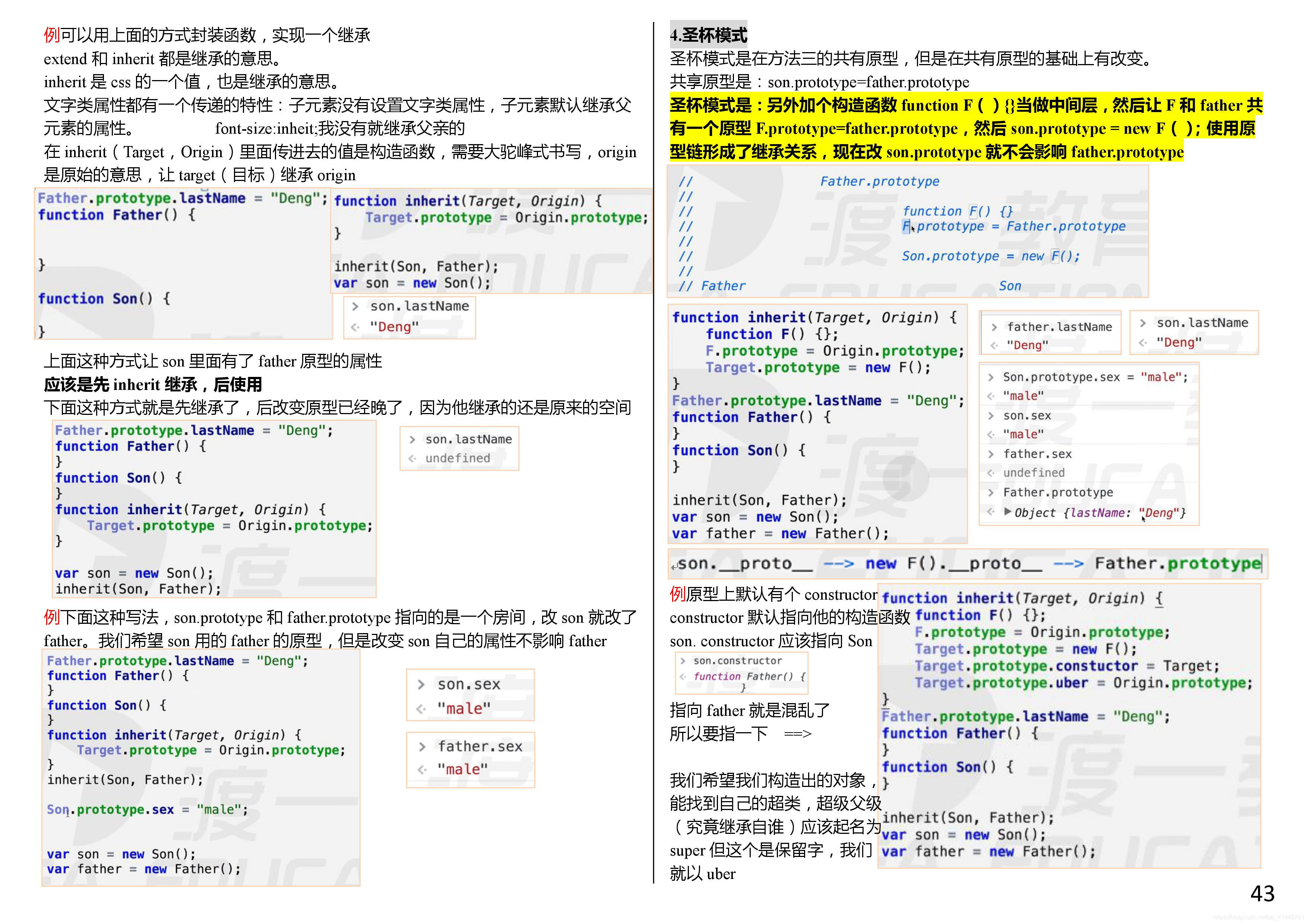Click son.__proto__ in the prototype chain line
Image resolution: width=1307 pixels, height=924 pixels.
click(744, 564)
